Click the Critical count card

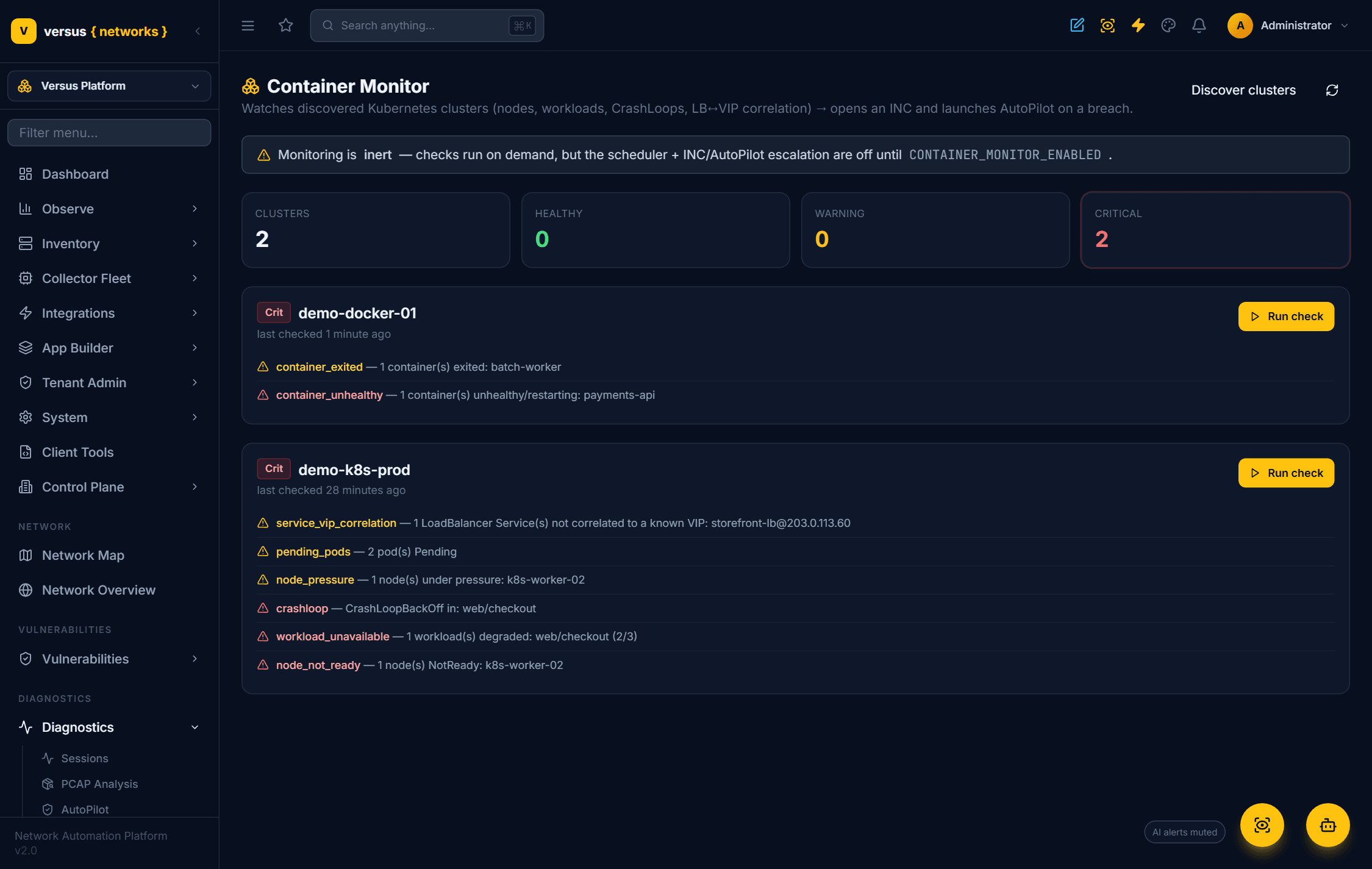(x=1215, y=230)
